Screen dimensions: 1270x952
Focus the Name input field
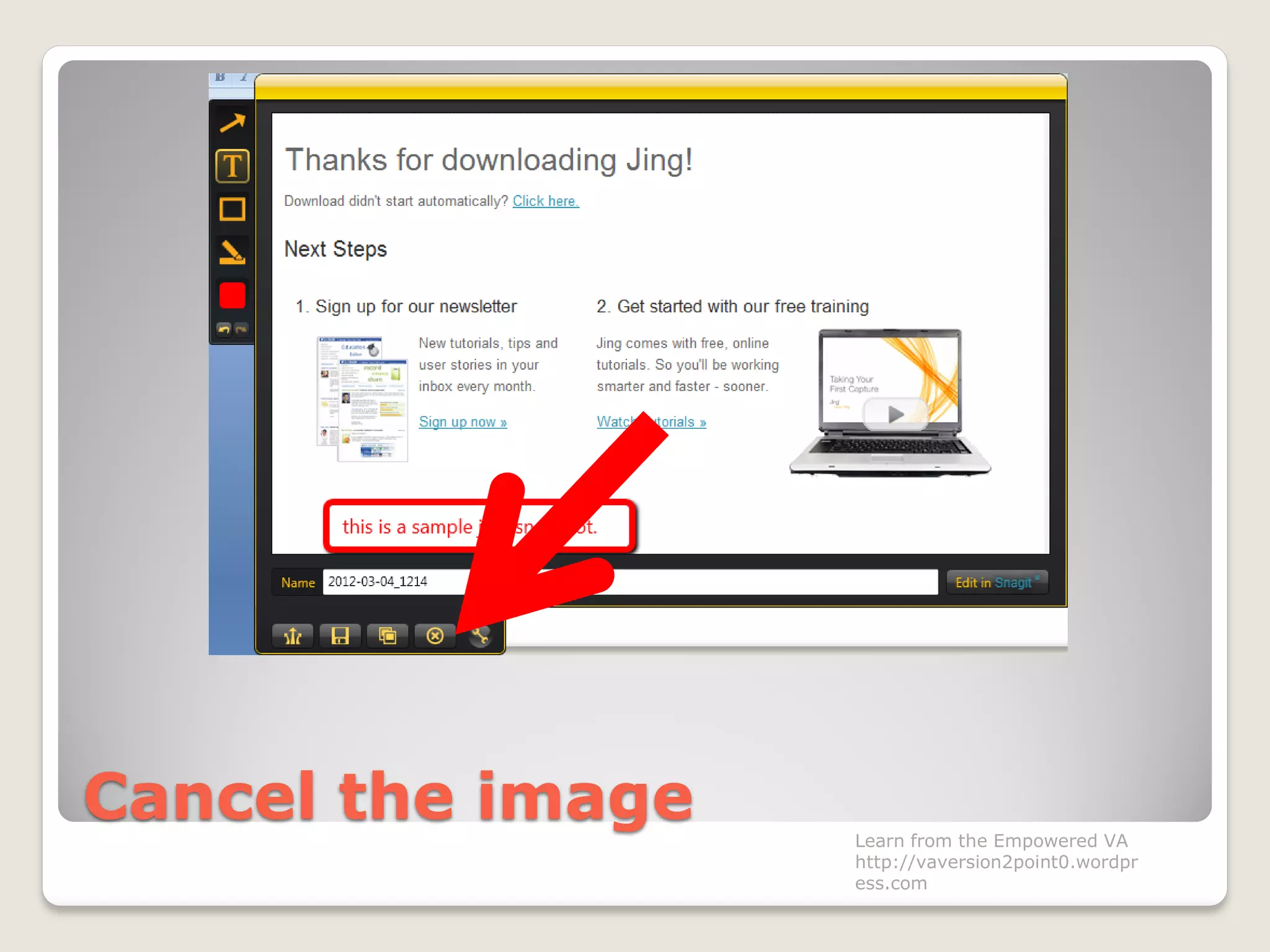(x=630, y=582)
